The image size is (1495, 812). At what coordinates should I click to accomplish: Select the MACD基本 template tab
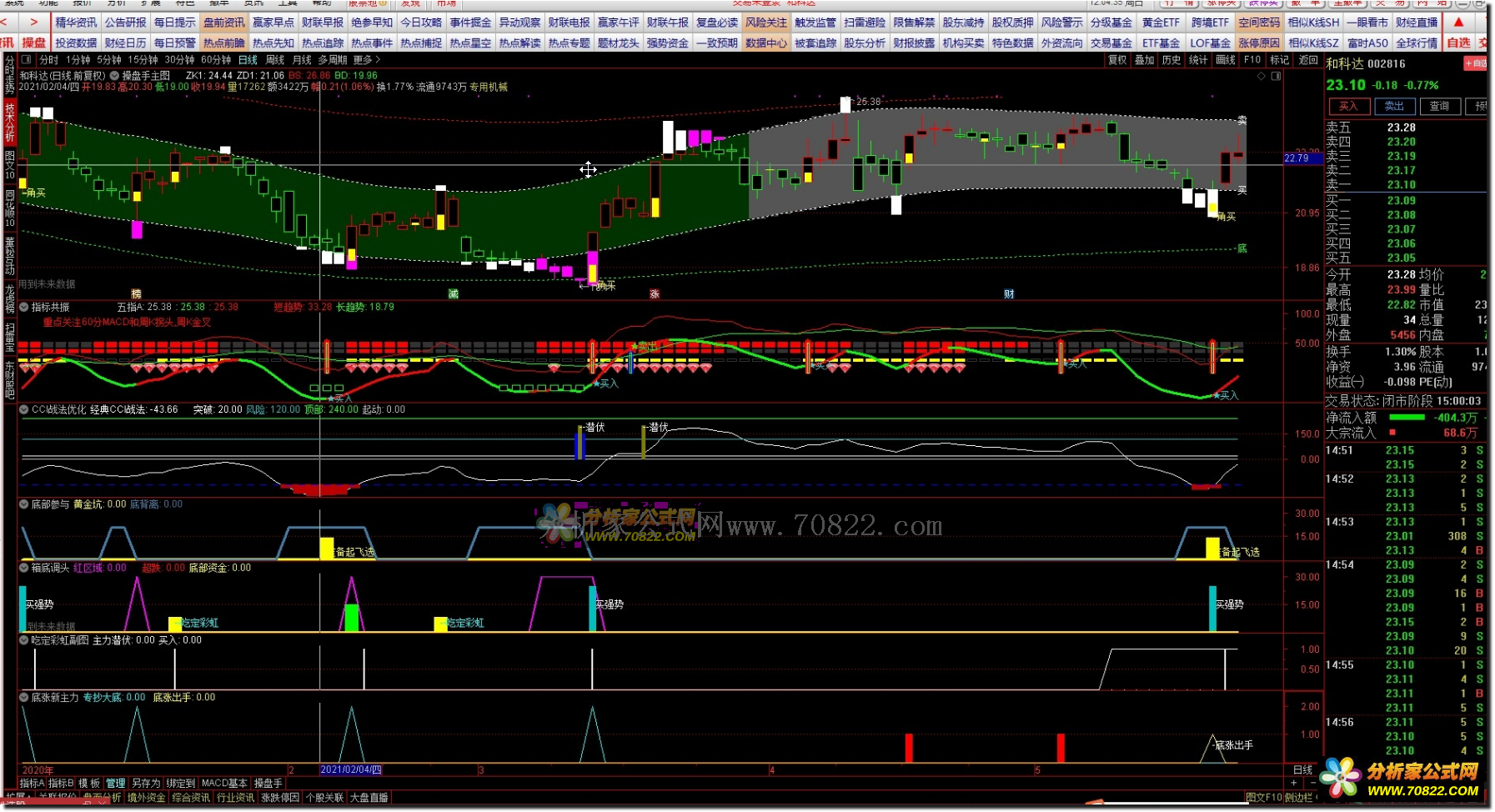tap(224, 784)
